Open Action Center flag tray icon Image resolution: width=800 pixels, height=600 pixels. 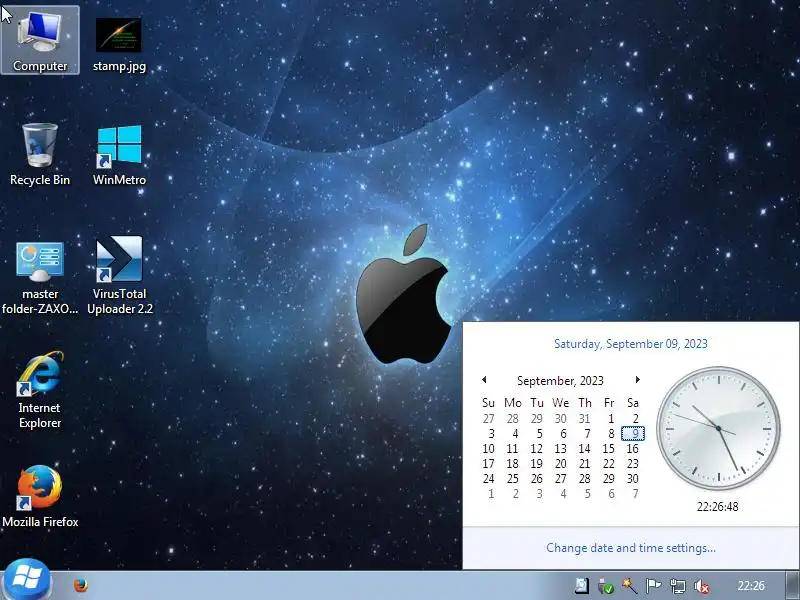pos(653,586)
